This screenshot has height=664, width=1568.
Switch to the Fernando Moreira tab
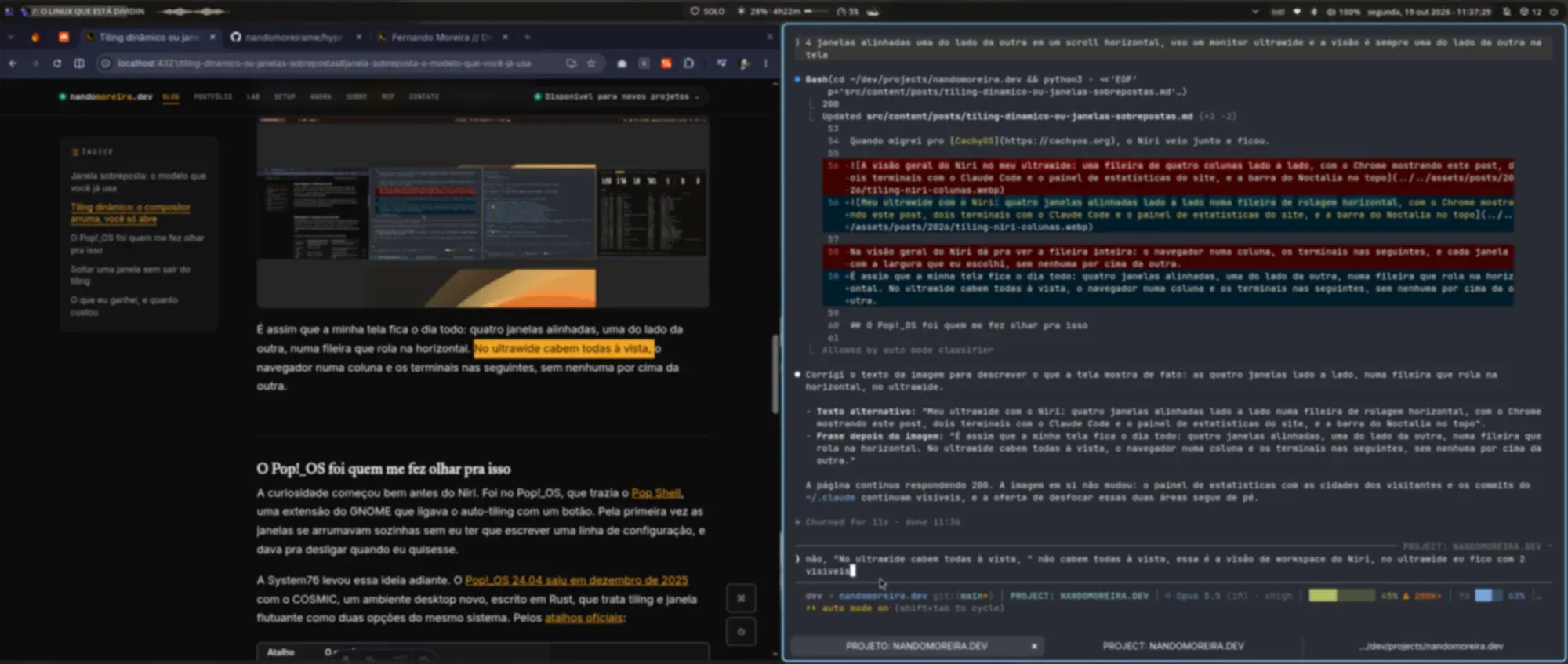click(442, 37)
